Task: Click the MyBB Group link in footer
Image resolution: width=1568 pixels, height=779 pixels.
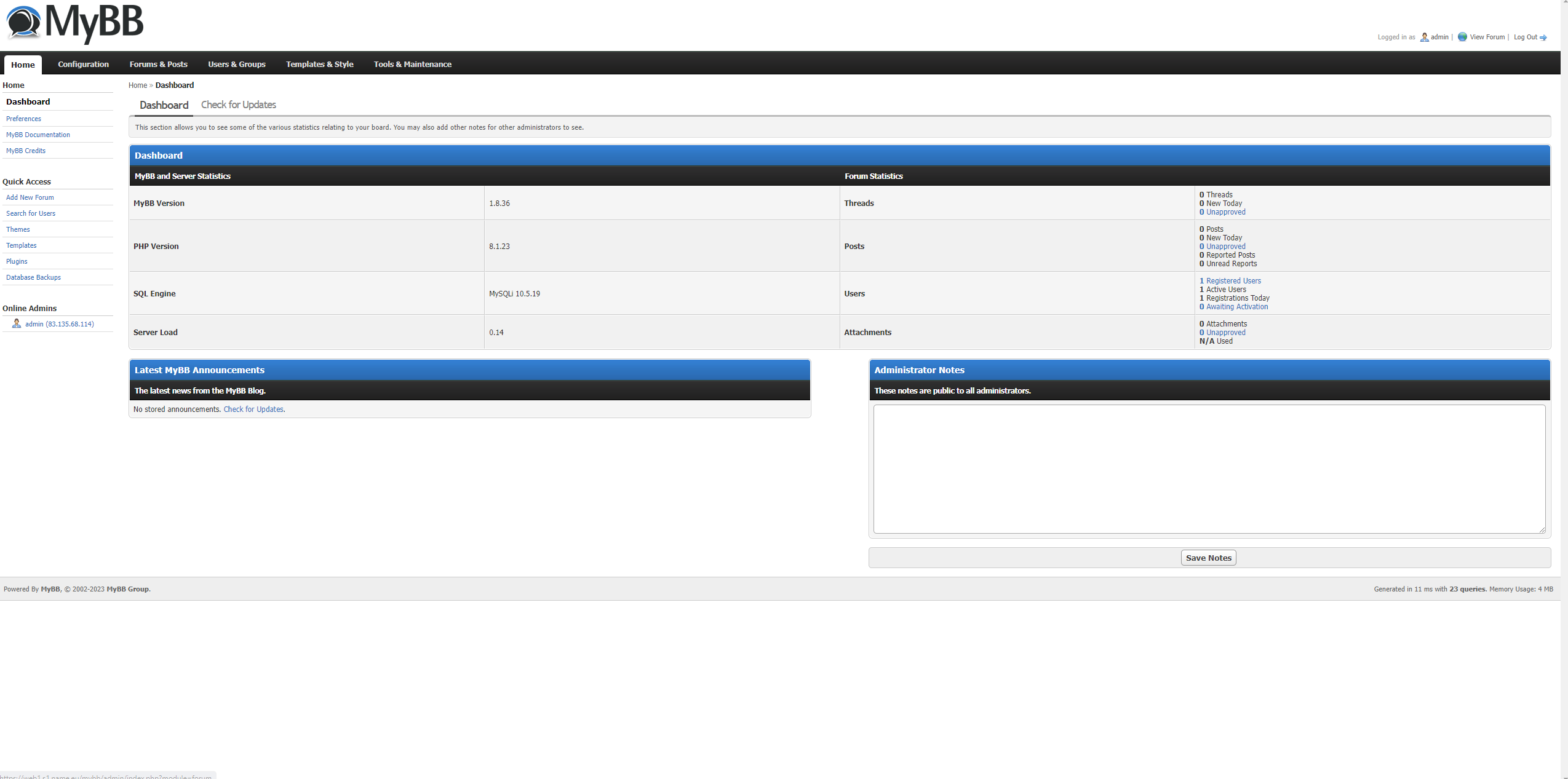Action: 128,589
